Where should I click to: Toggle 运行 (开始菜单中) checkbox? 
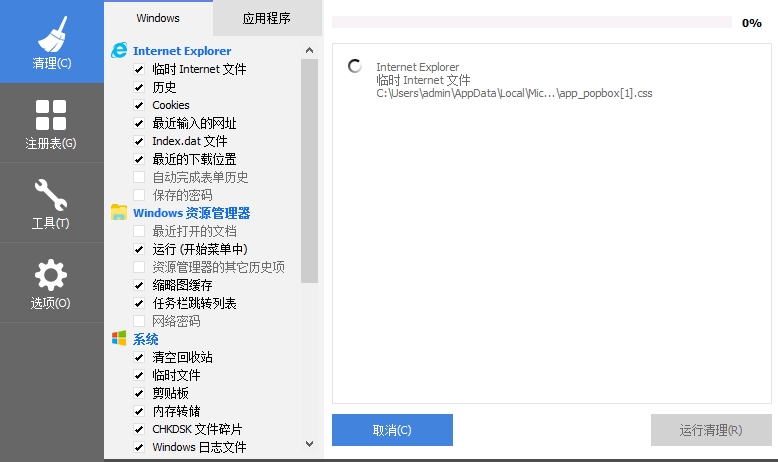pos(139,249)
